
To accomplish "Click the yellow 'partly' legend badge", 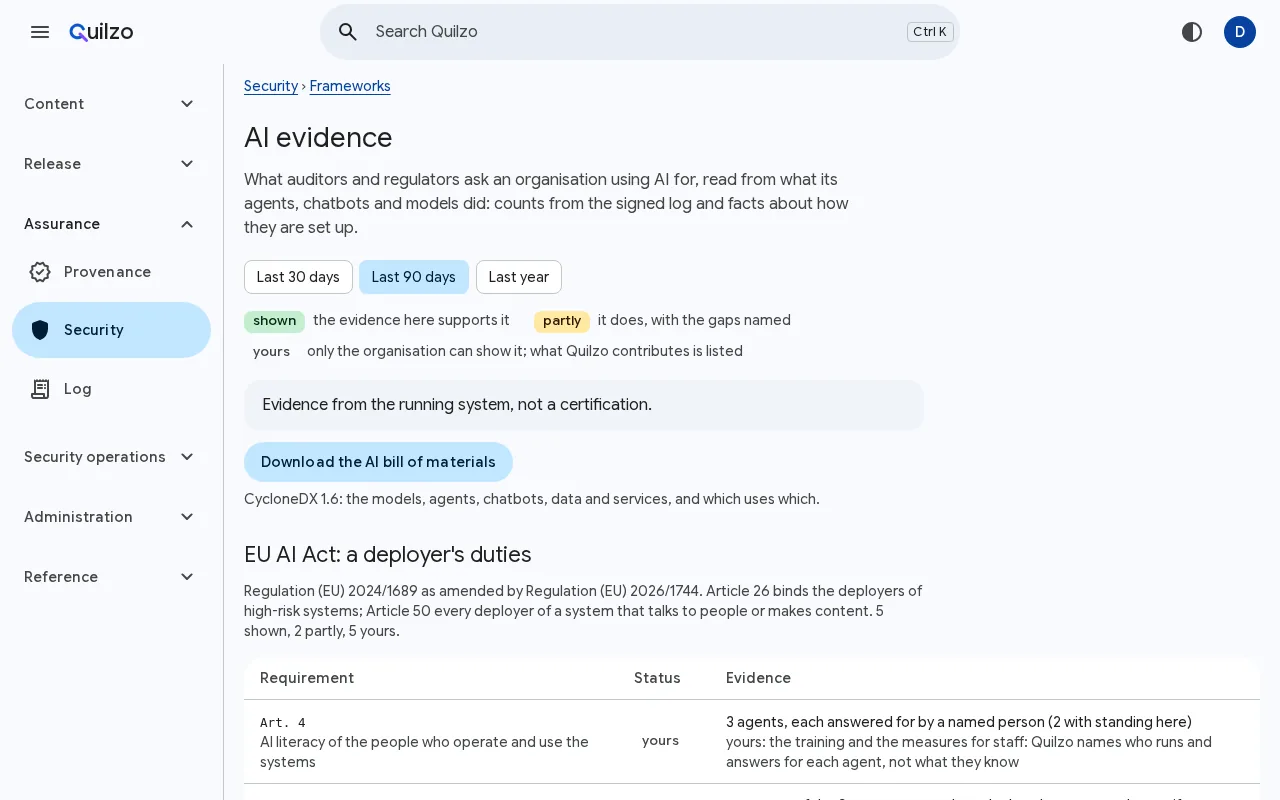I will pyautogui.click(x=562, y=321).
